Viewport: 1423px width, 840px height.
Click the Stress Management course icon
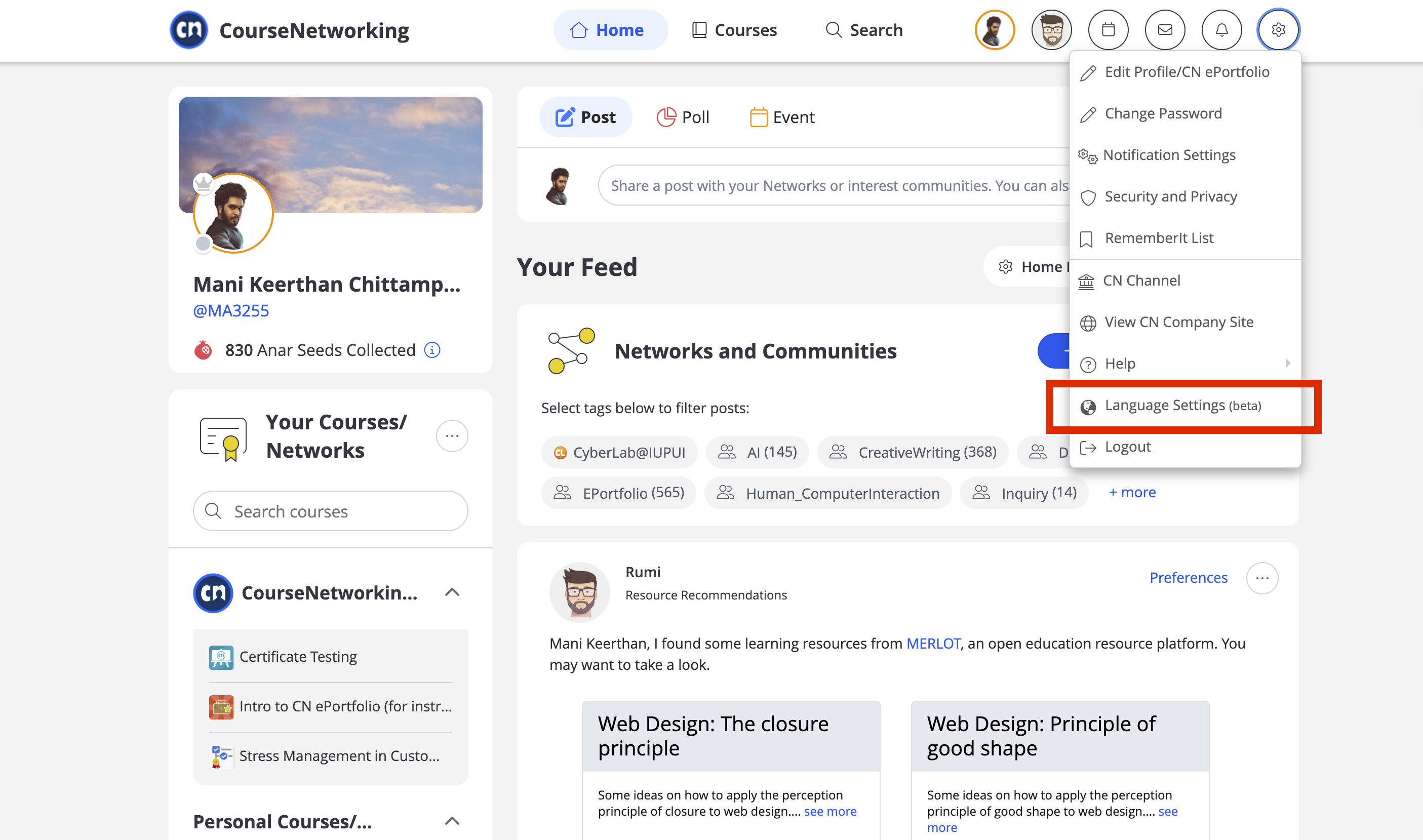[221, 757]
